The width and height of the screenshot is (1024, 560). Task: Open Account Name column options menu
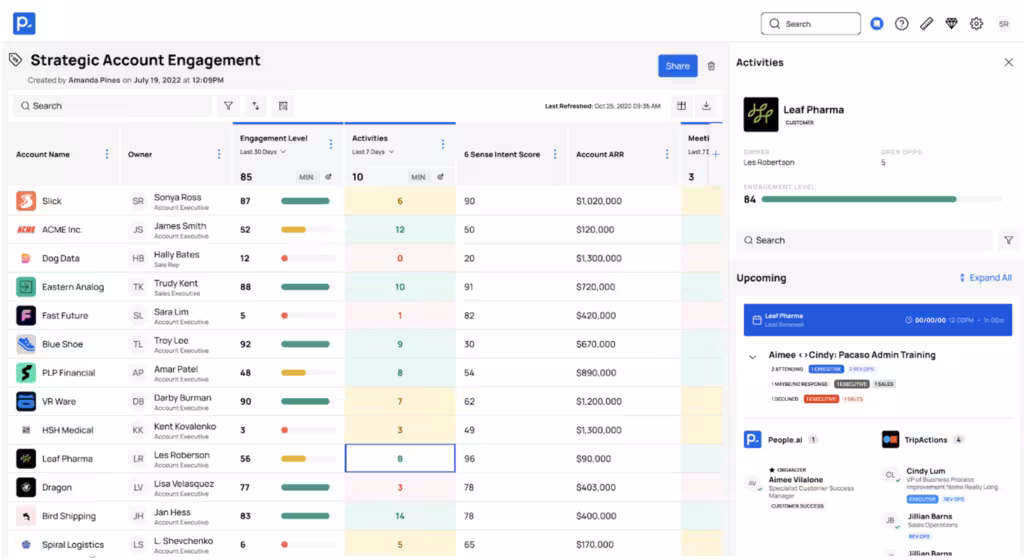point(107,154)
